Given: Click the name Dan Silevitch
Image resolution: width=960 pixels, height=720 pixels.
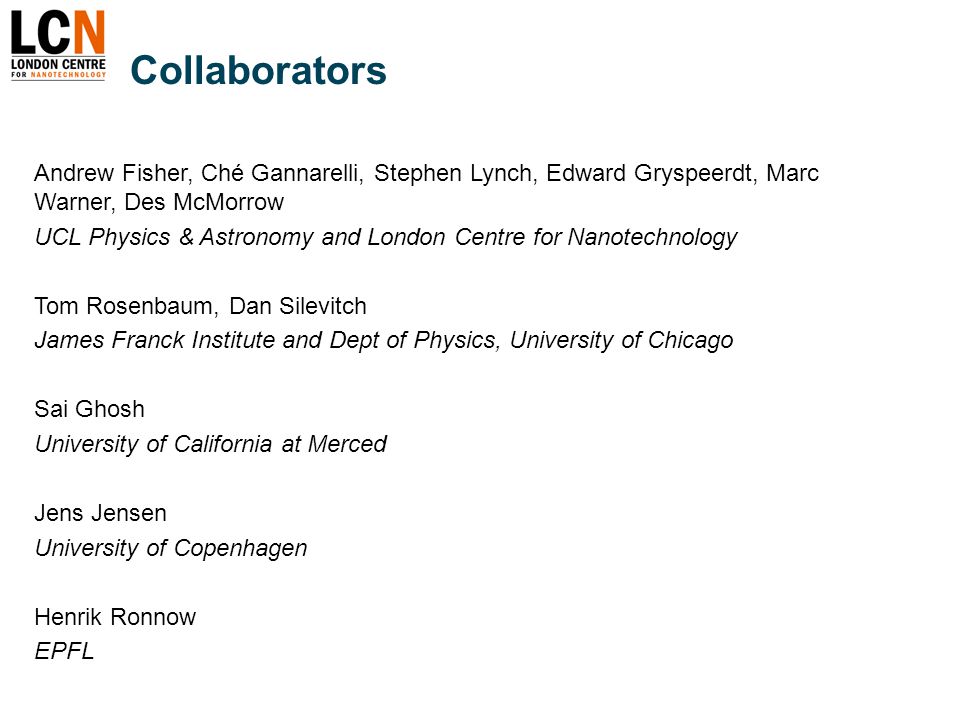Looking at the screenshot, I should tap(298, 306).
